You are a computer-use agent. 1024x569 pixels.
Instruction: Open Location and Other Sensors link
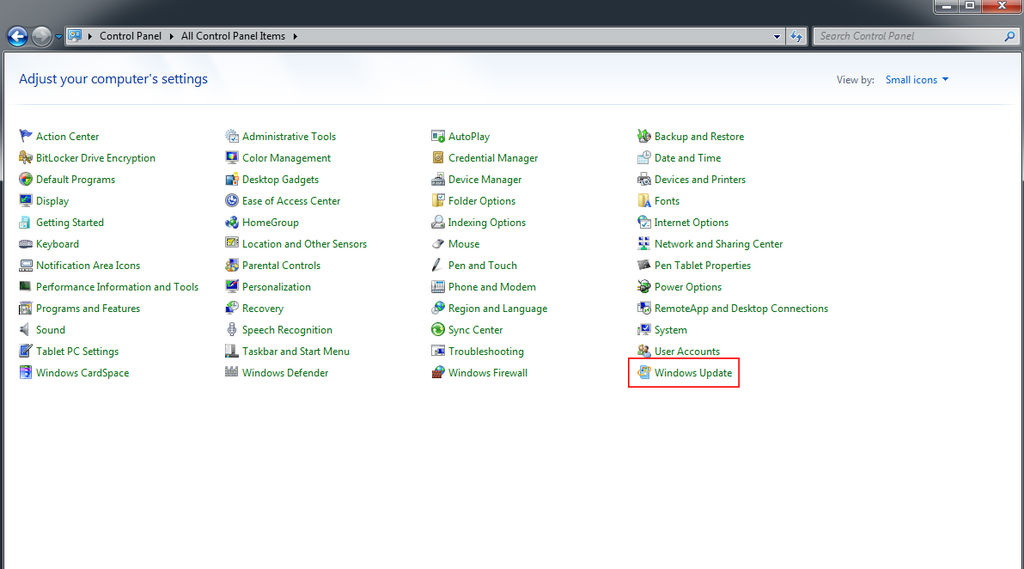pos(304,244)
